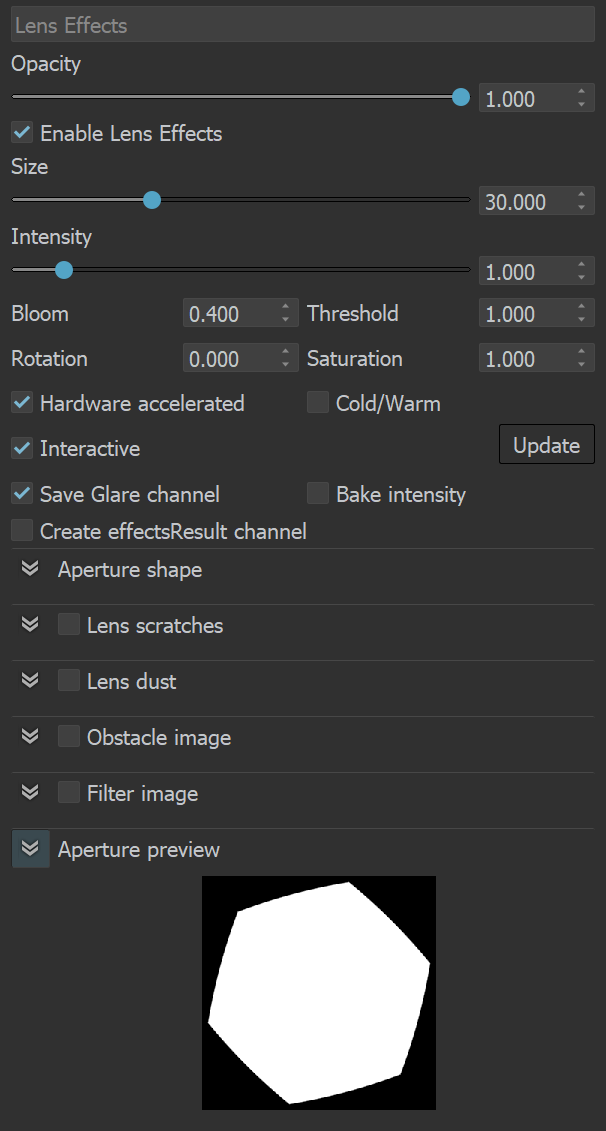Disable Save Glare channel
Viewport: 606px width, 1131px height.
coord(21,494)
